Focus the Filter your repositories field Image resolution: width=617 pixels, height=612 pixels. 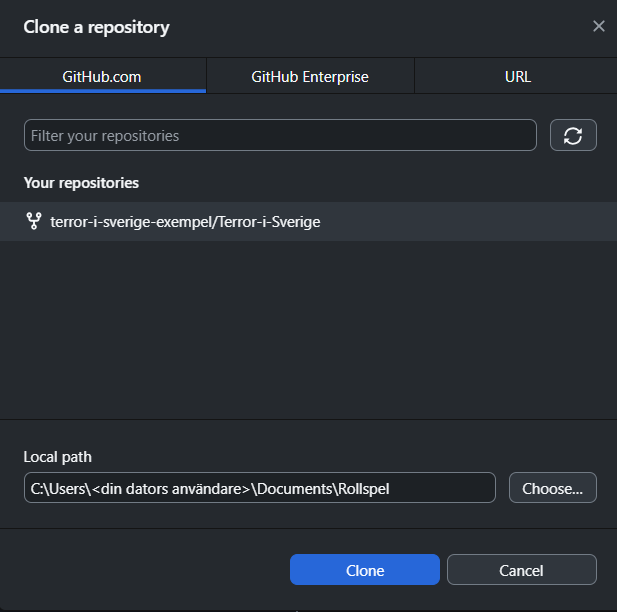coord(280,135)
